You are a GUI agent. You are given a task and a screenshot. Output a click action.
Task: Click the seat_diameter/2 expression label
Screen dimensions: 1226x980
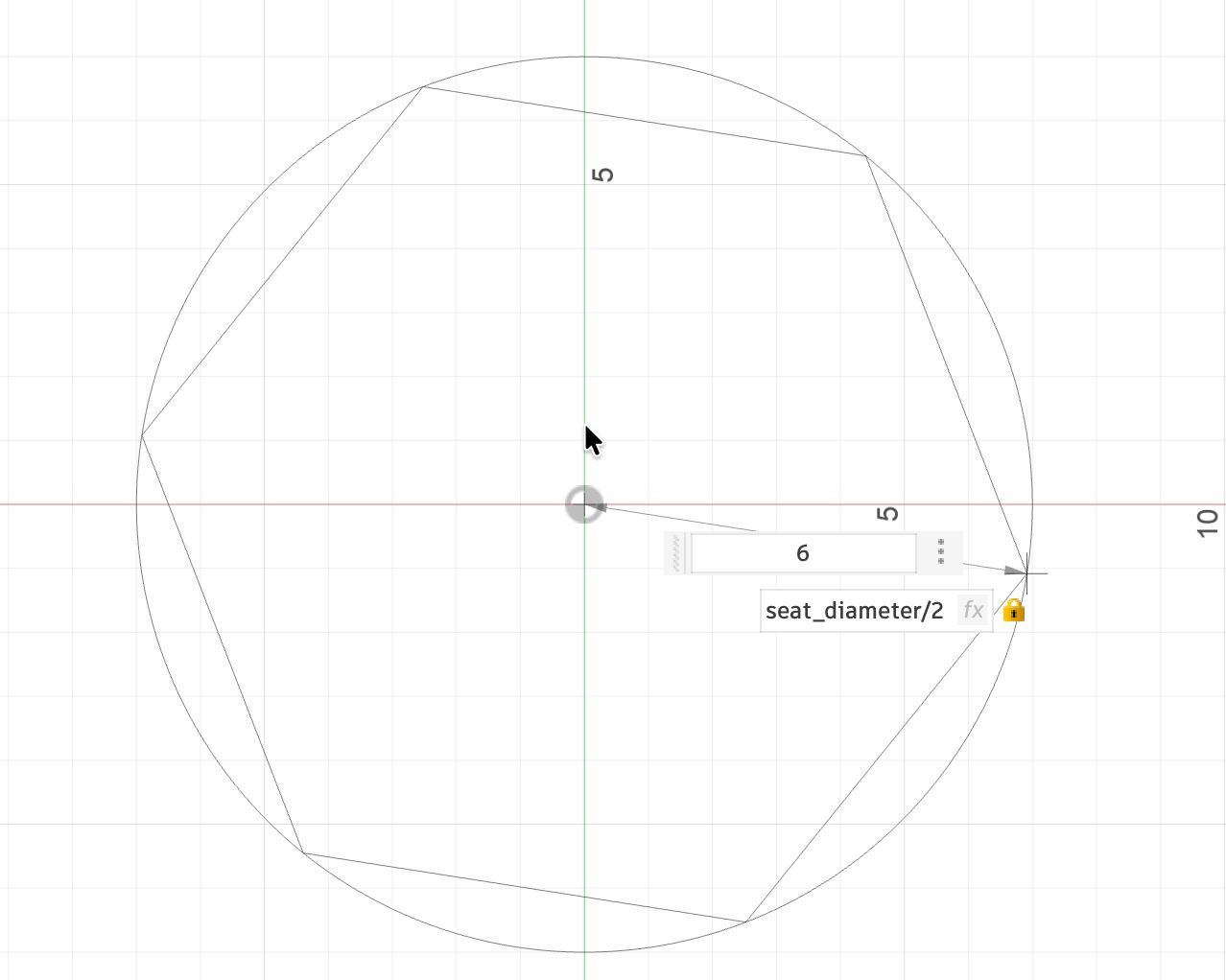coord(853,610)
